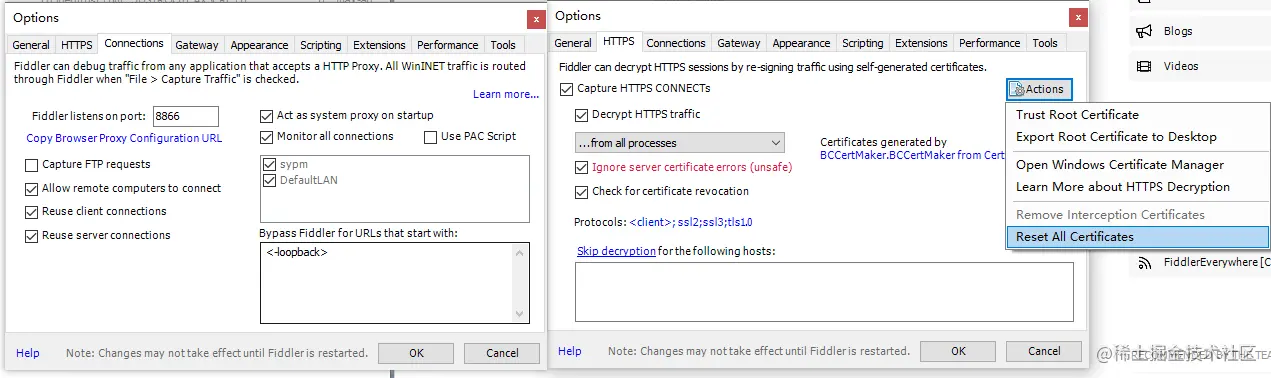
Task: Click the gear icon on the Actions button
Action: click(1018, 89)
